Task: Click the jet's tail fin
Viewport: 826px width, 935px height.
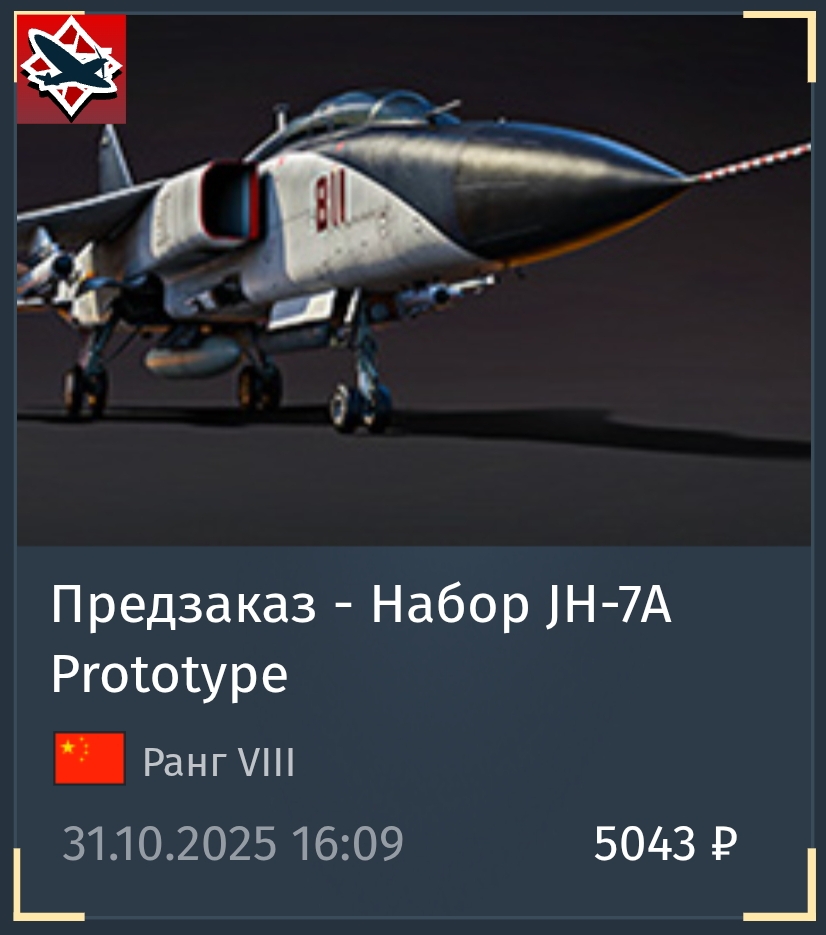Action: pyautogui.click(x=115, y=157)
